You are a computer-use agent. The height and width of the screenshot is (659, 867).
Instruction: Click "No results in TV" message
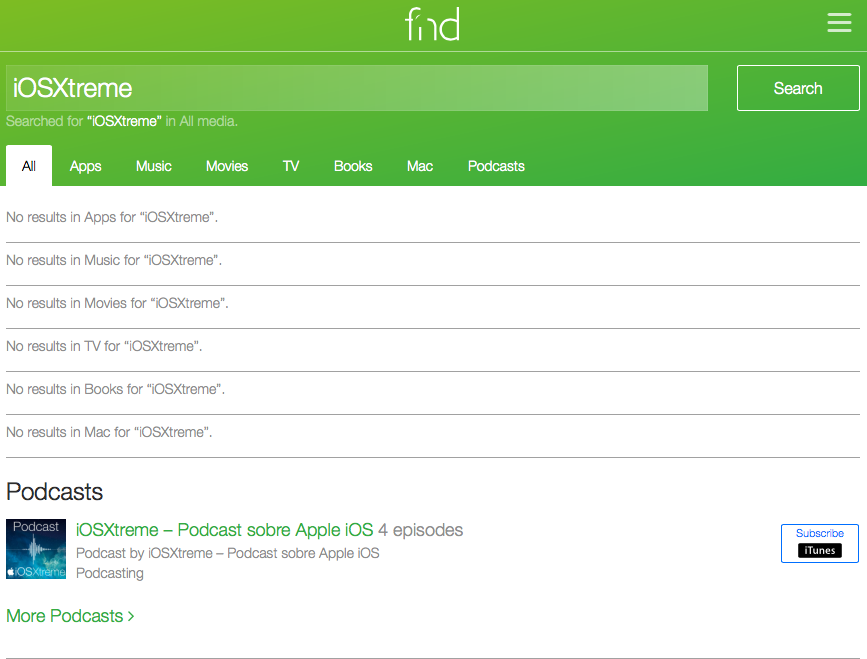click(x=104, y=346)
